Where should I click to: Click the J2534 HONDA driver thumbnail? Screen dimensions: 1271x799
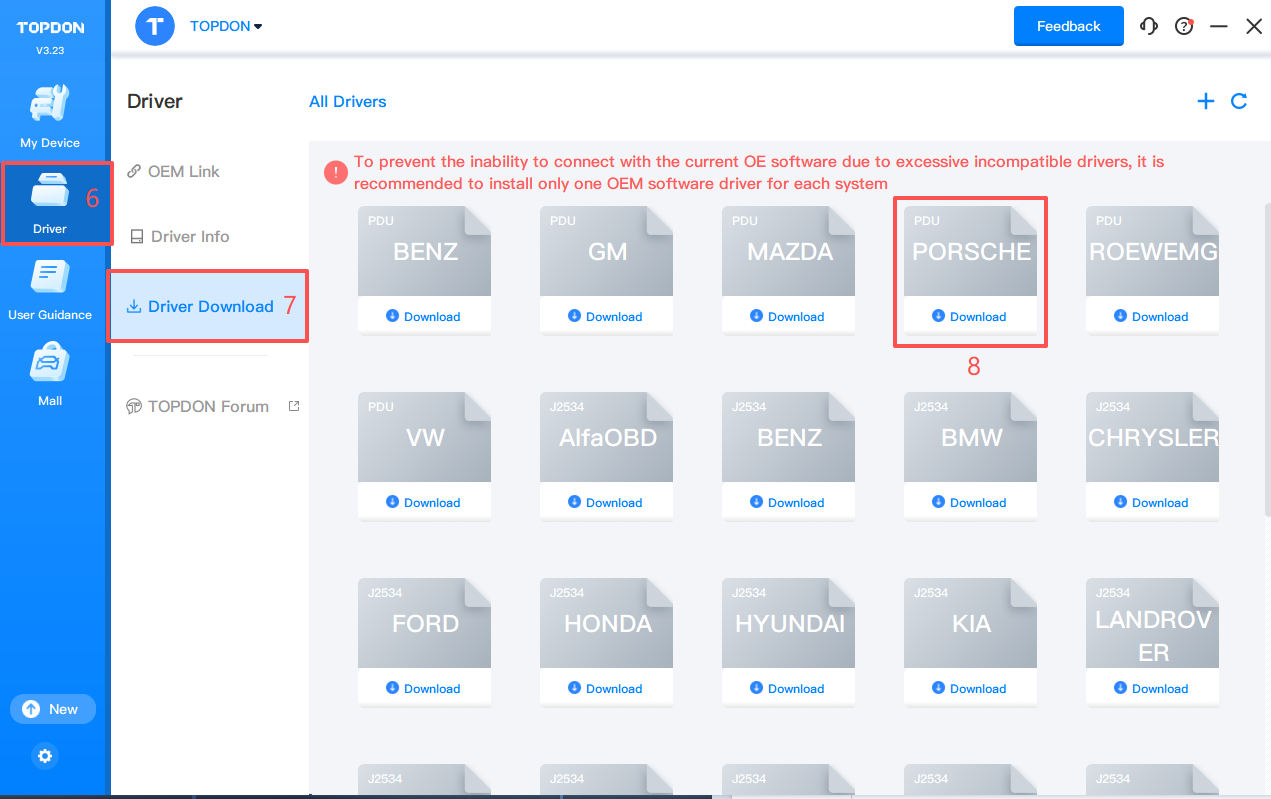607,623
